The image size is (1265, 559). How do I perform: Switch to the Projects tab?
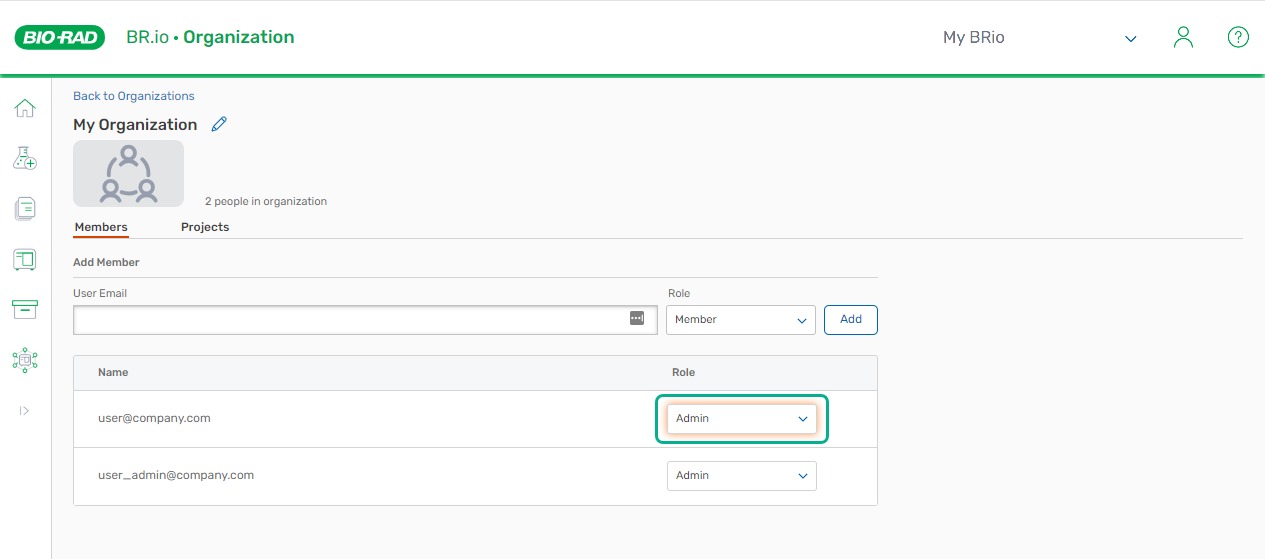[205, 227]
